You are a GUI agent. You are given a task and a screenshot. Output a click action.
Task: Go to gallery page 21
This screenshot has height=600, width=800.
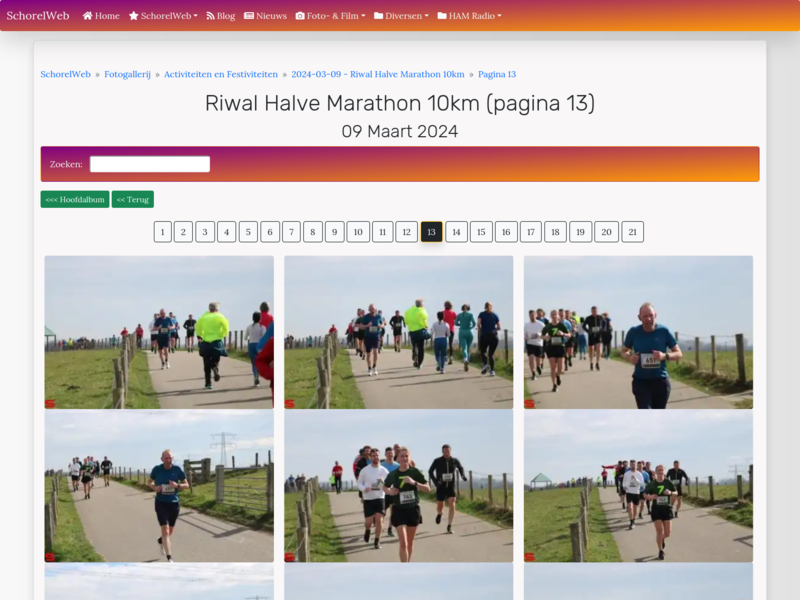click(x=633, y=232)
